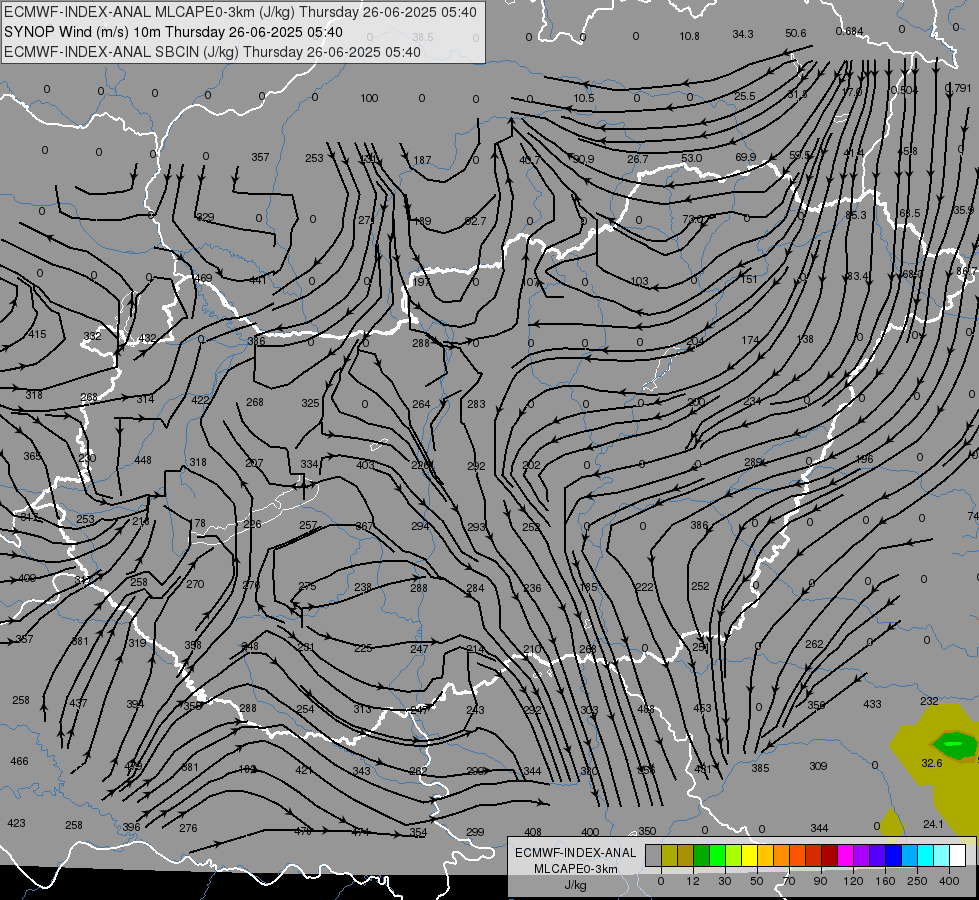Select the J/kg unit label in legend
Viewport: 979px width, 900px height.
pos(575,885)
